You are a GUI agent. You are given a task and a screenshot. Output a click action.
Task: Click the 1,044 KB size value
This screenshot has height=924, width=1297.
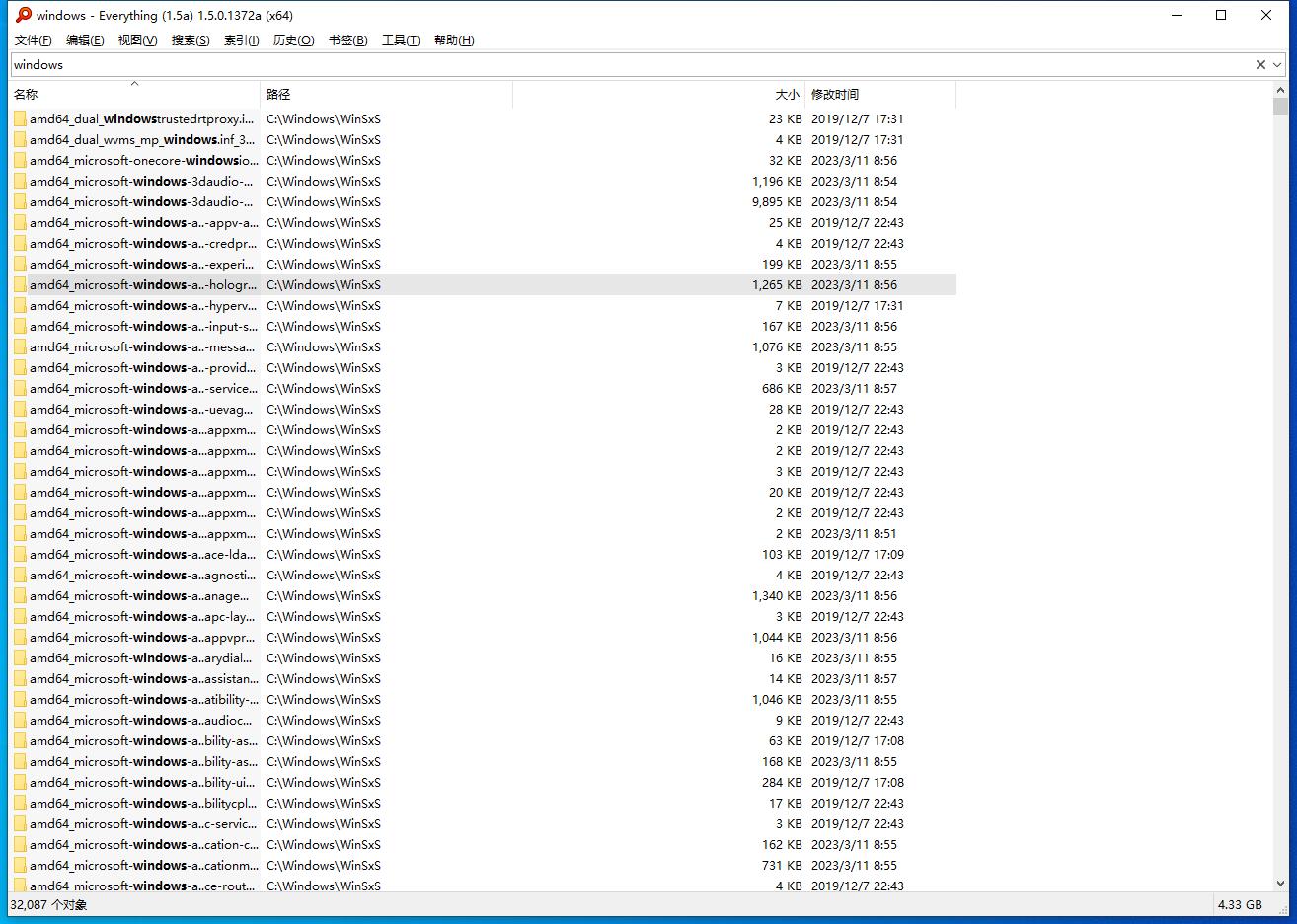[x=777, y=637]
